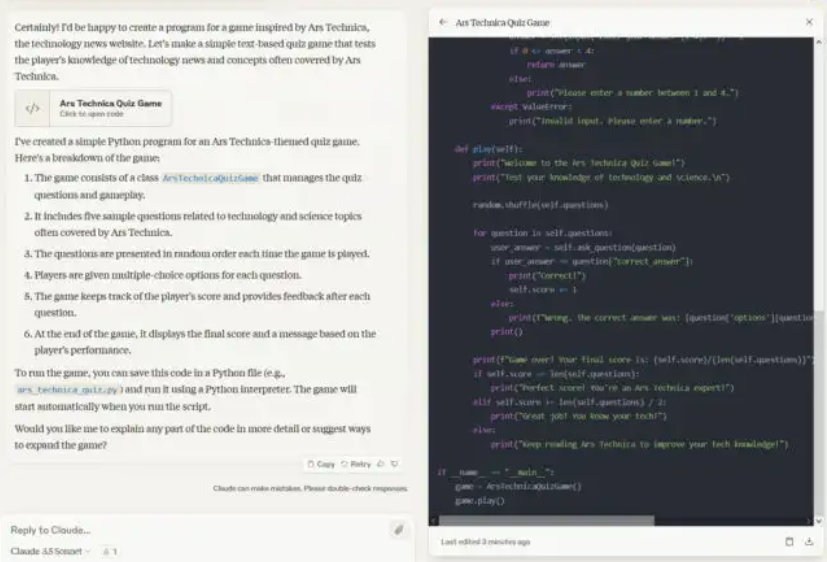
Task: Copy the assistant response
Action: point(321,464)
